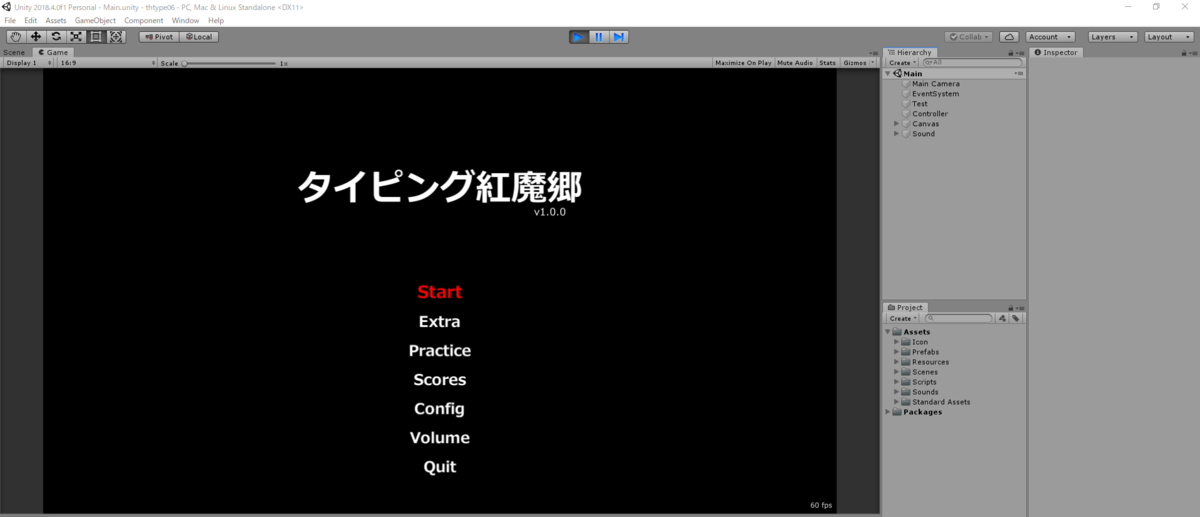Expand the Sound object

(897, 134)
